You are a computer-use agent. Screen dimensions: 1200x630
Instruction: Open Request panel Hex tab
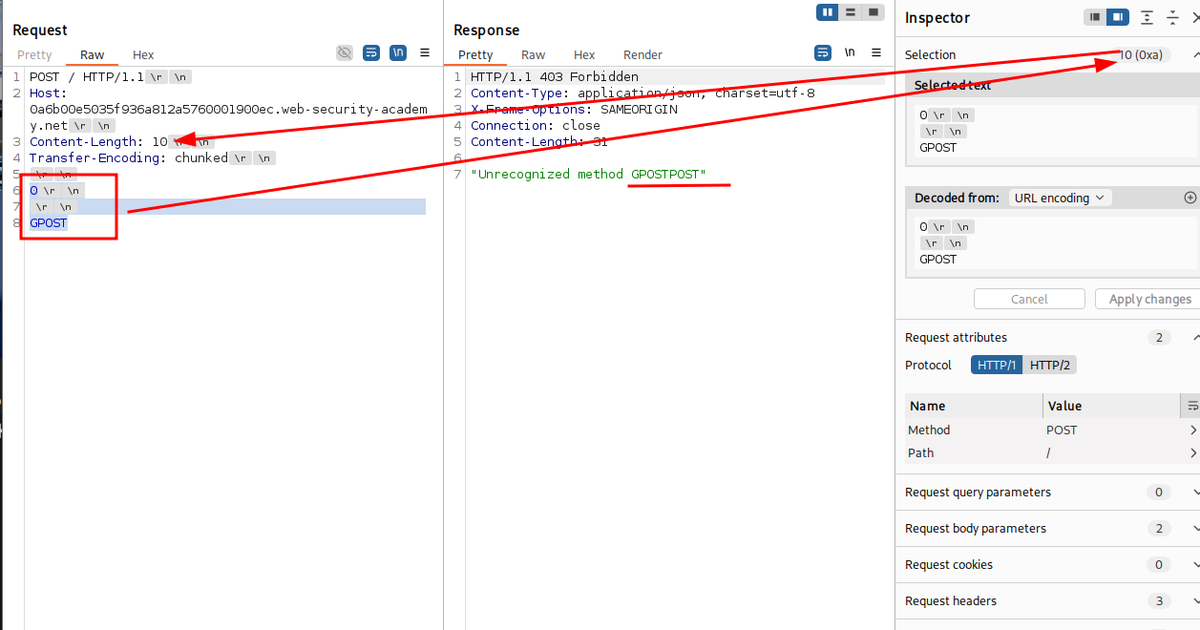point(143,55)
